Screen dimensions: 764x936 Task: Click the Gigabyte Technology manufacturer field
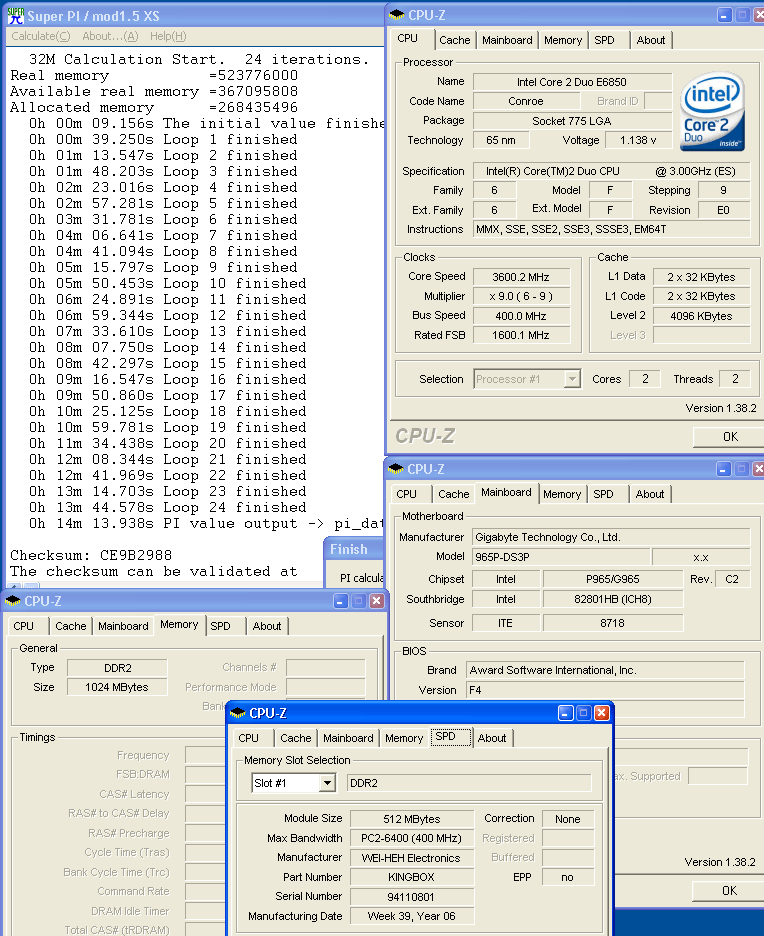click(611, 537)
